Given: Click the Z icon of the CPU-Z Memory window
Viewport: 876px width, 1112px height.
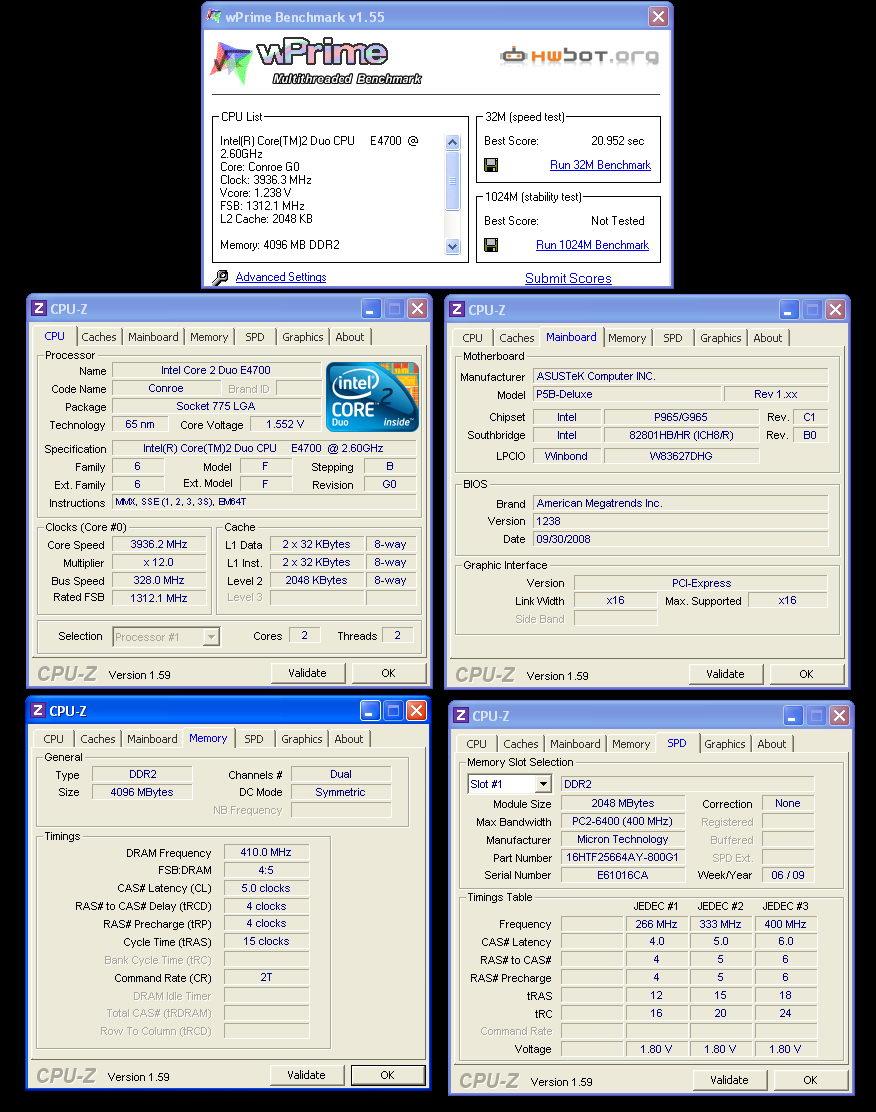Looking at the screenshot, I should point(38,711).
